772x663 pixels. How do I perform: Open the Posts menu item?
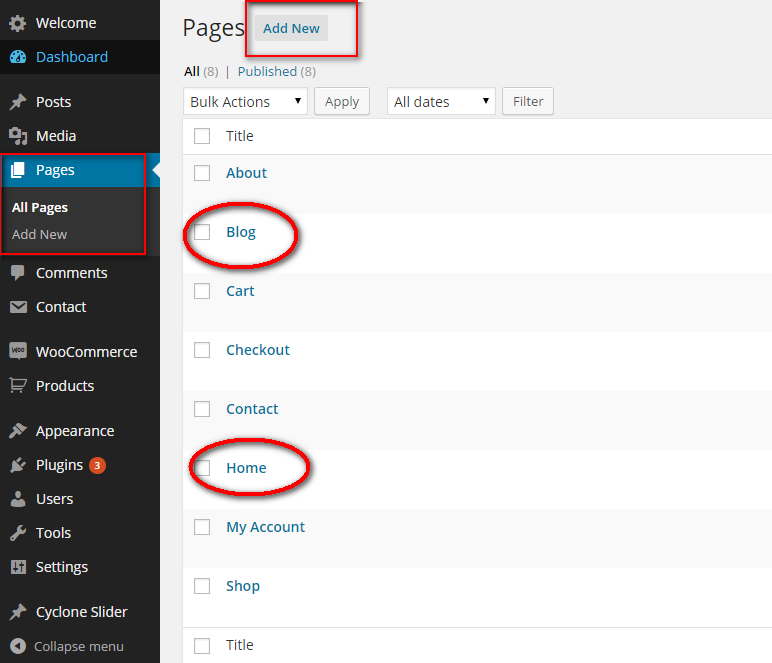(80, 102)
